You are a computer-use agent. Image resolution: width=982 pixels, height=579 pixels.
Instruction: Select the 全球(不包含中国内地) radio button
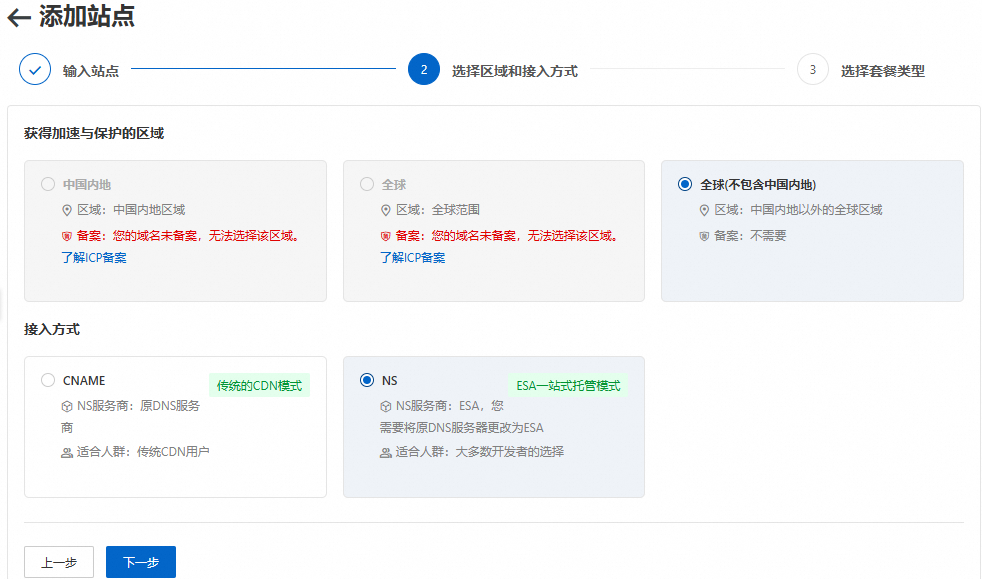point(685,184)
